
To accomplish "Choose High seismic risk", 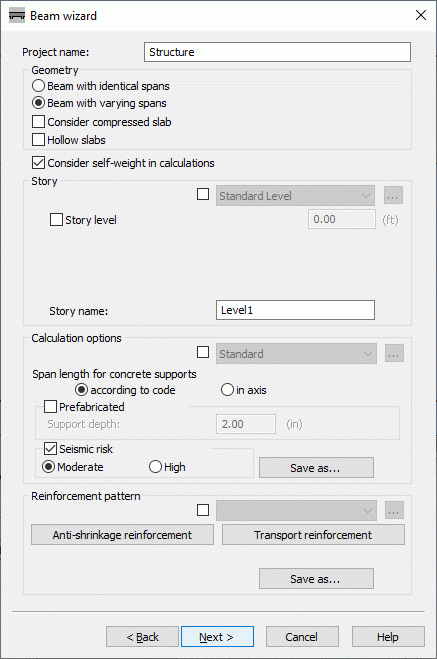I will tap(167, 467).
